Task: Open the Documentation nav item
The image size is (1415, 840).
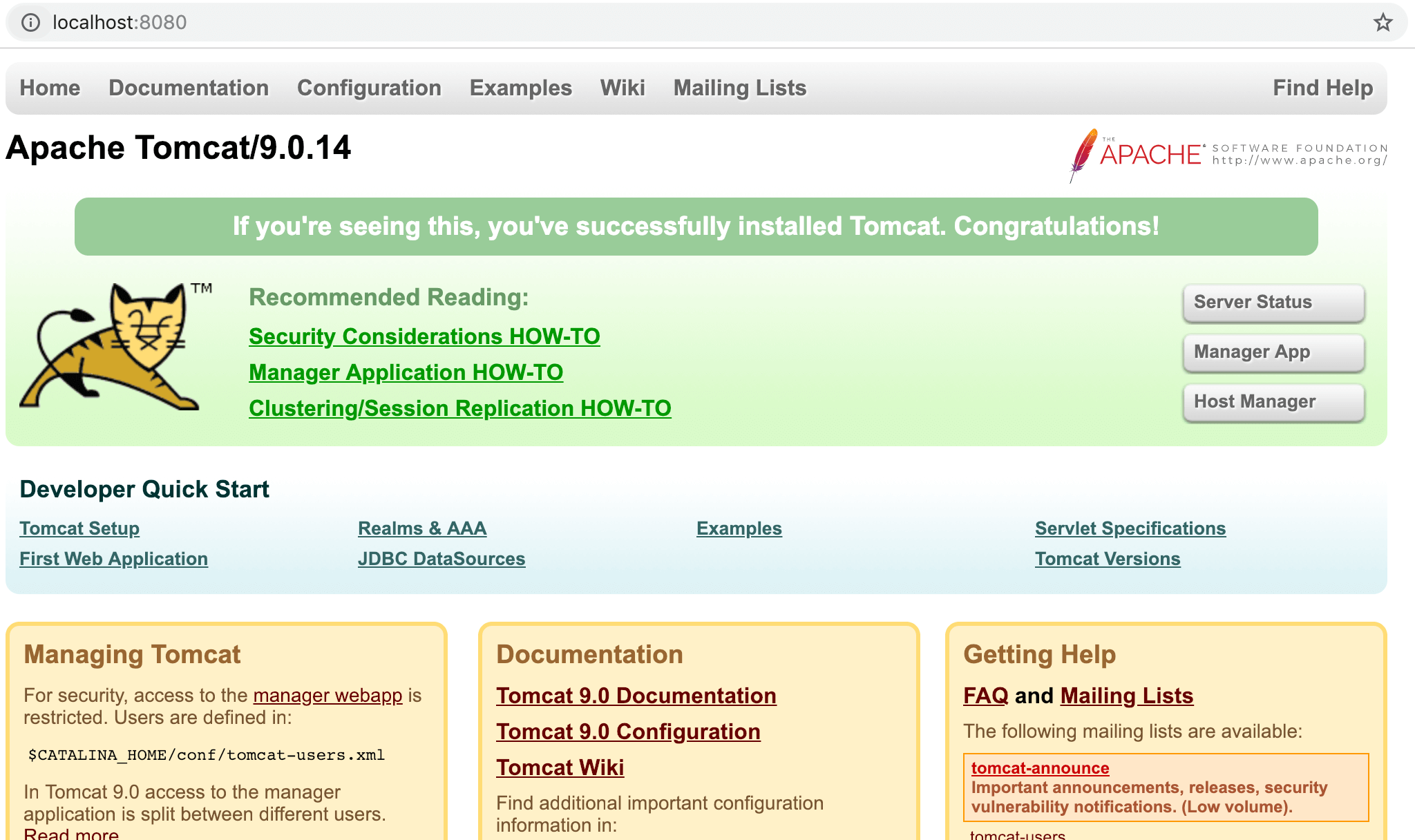Action: pyautogui.click(x=189, y=88)
